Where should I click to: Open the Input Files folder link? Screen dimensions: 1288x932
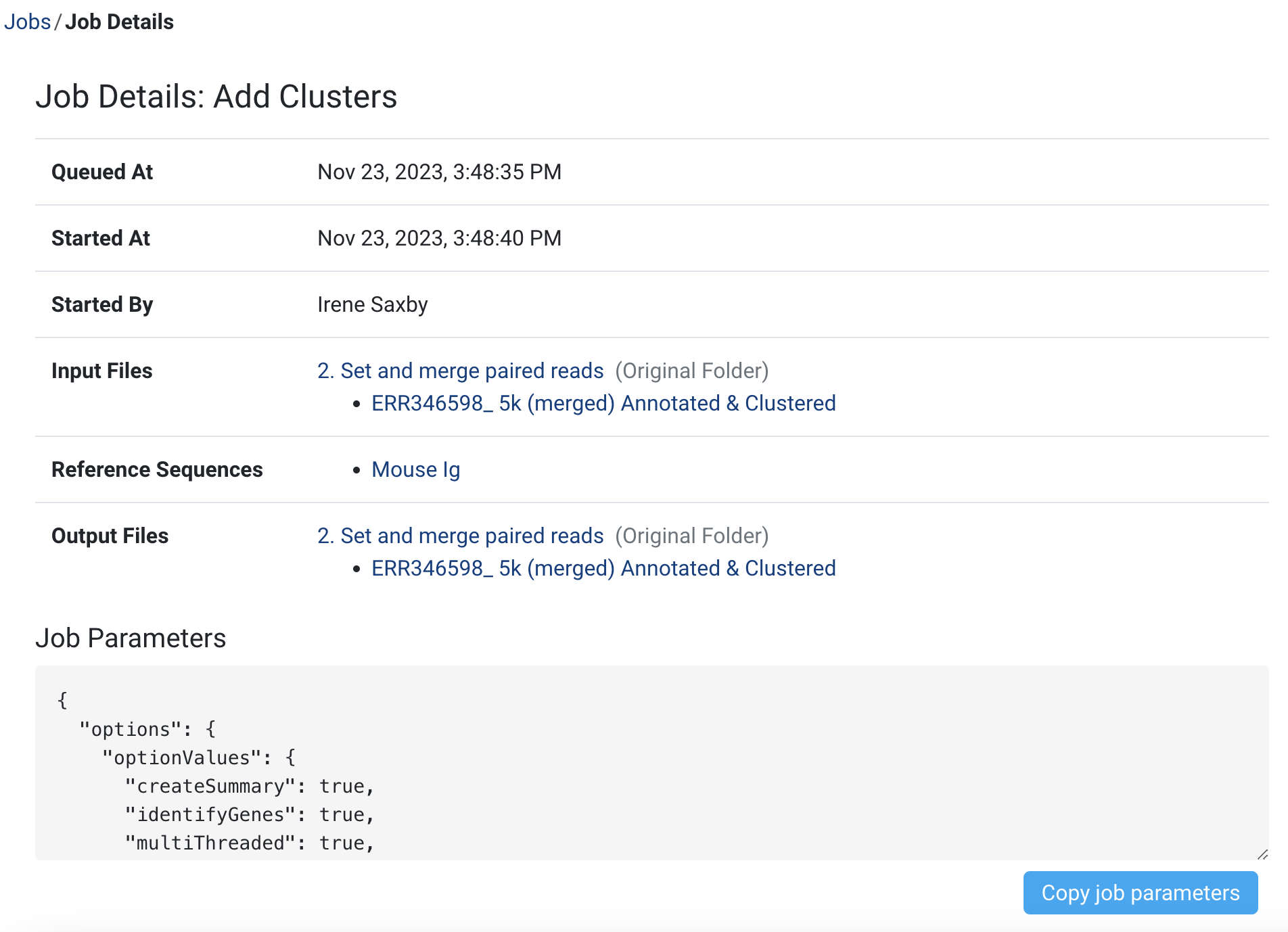pyautogui.click(x=460, y=371)
